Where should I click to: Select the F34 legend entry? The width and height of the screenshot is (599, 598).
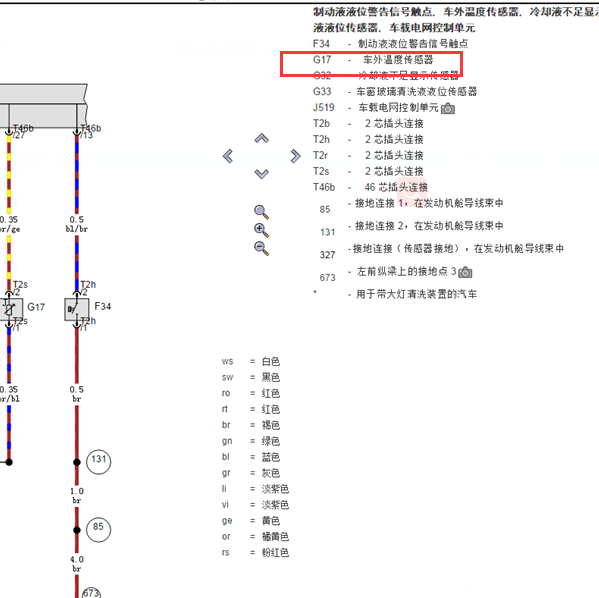coord(390,44)
